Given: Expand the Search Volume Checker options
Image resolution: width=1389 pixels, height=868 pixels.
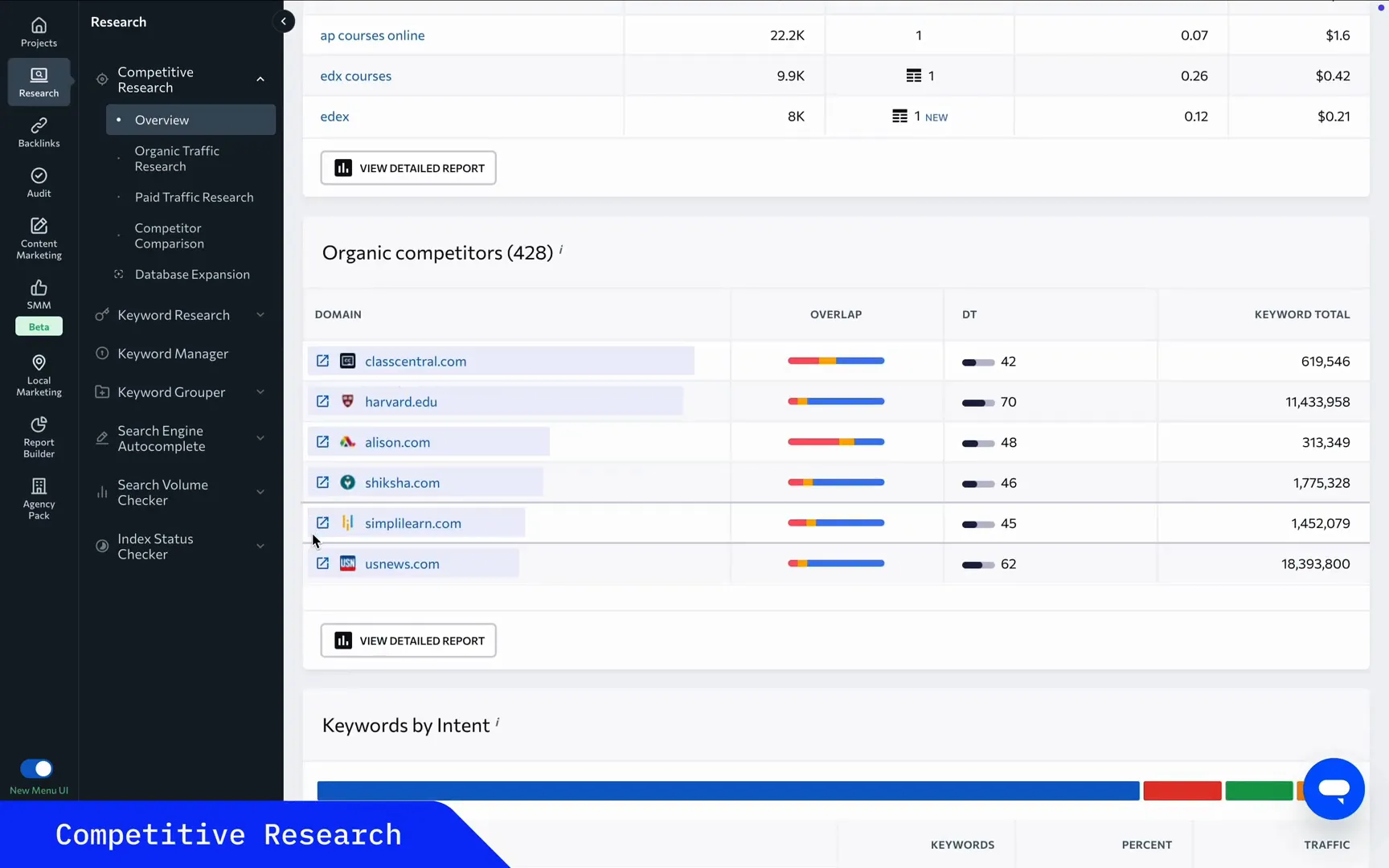Looking at the screenshot, I should [x=260, y=491].
